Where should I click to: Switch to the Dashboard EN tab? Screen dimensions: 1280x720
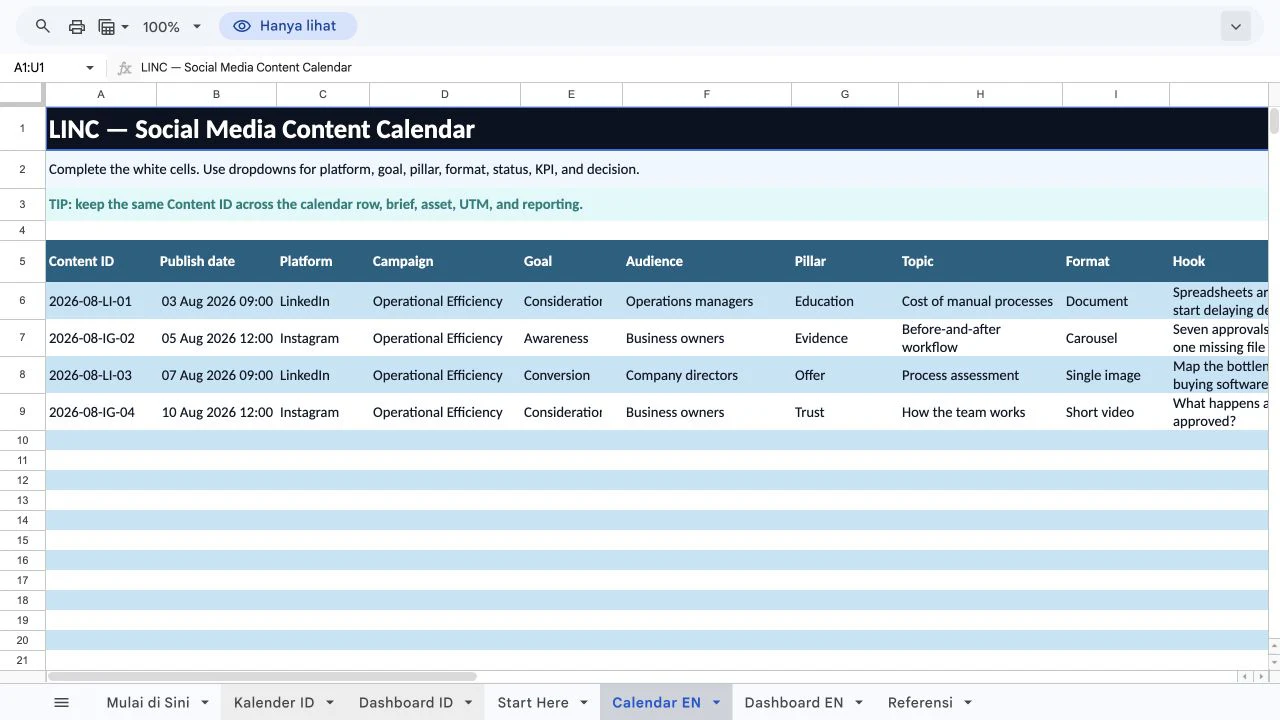point(794,703)
